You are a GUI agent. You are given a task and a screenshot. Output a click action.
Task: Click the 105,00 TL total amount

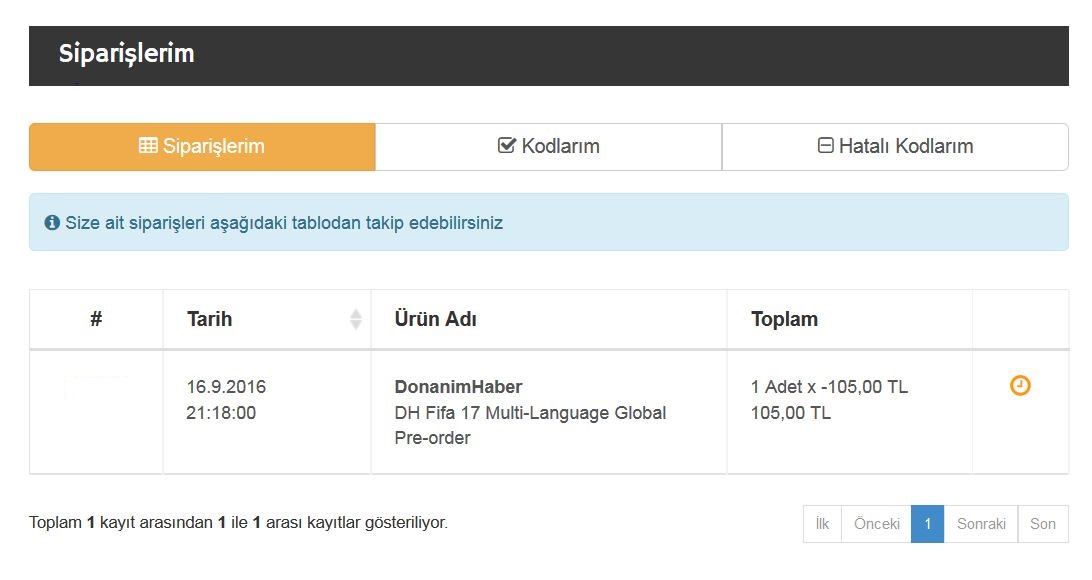coord(790,413)
